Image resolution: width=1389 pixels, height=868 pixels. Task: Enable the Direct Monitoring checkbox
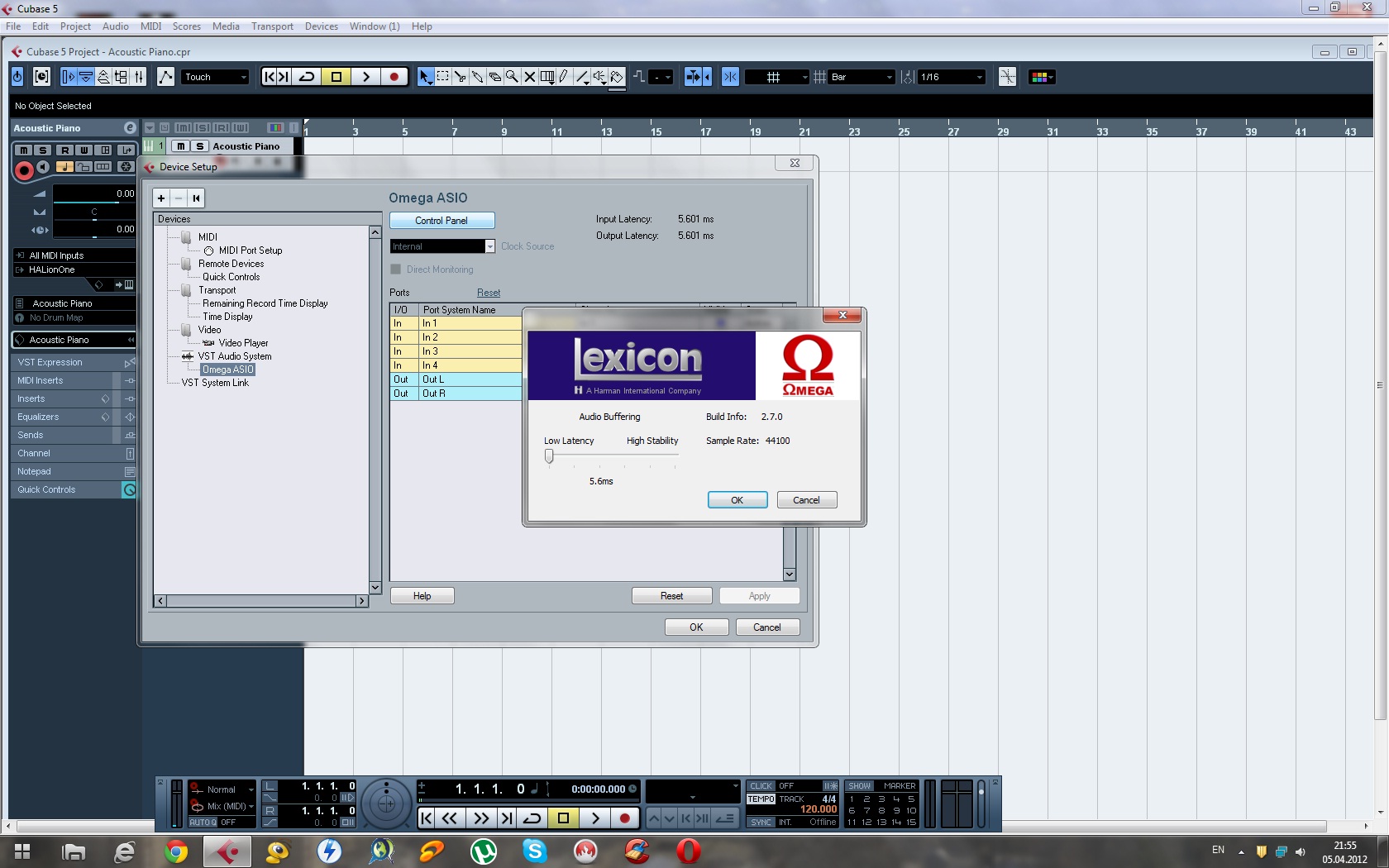tap(395, 269)
